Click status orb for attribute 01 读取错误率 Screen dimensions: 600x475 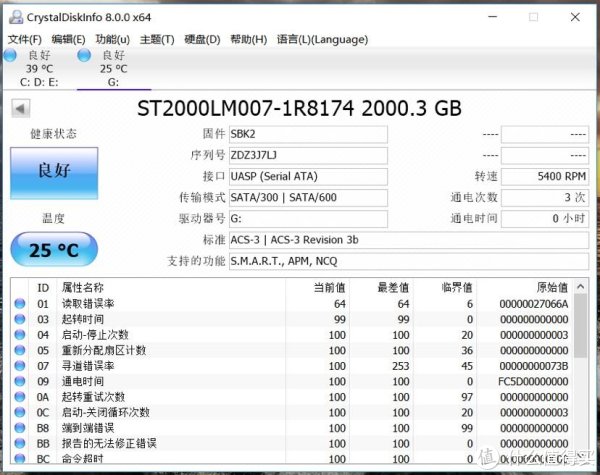[20, 304]
